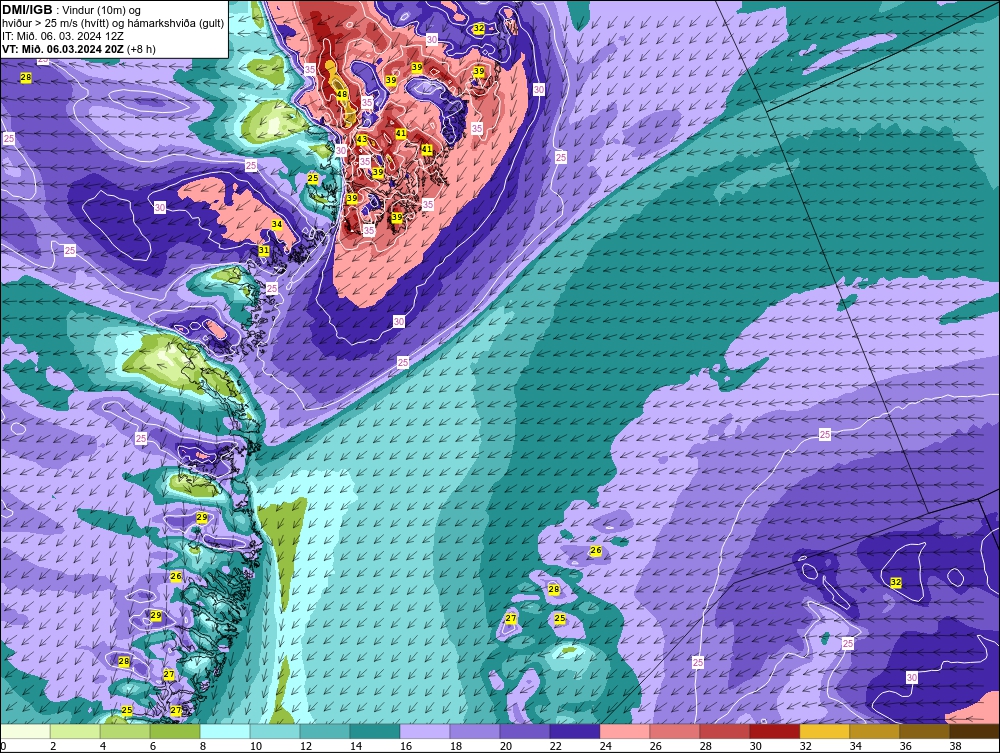
Task: Select the 6–8 m/s olive green swatch
Action: click(175, 731)
